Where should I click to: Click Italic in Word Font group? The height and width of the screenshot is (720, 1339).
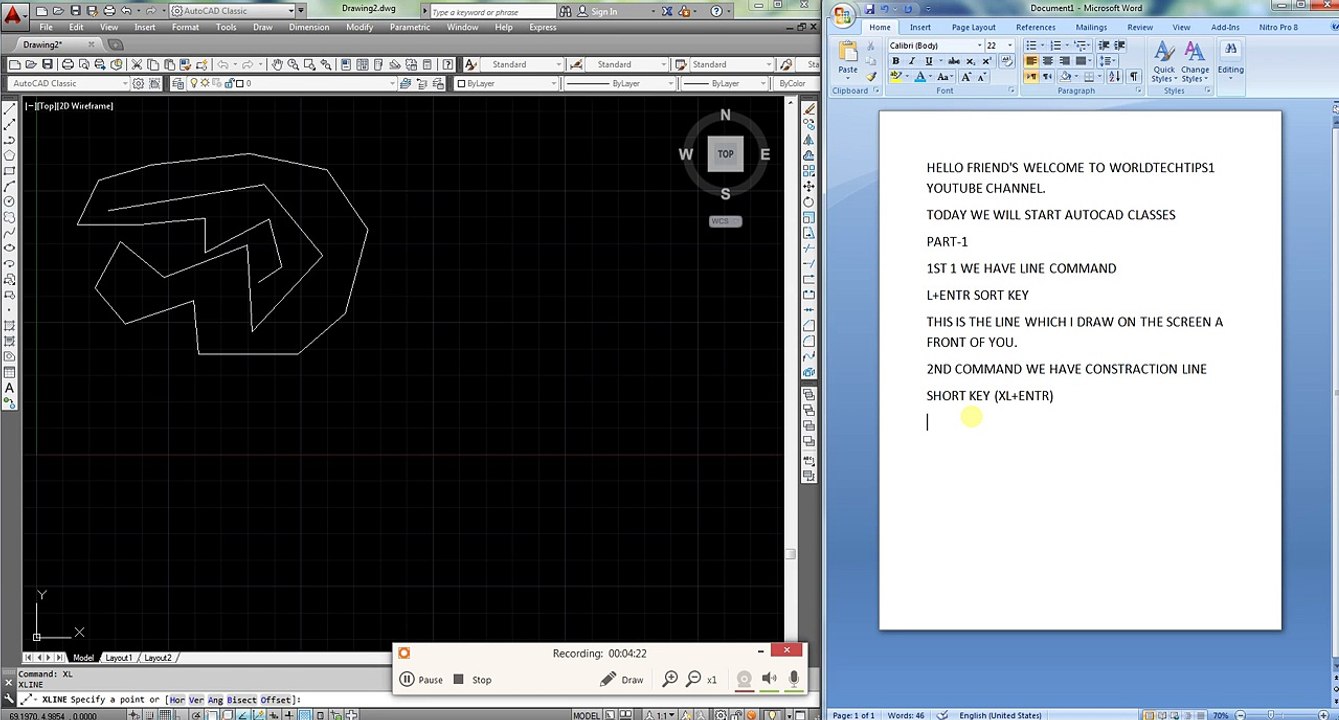point(912,61)
